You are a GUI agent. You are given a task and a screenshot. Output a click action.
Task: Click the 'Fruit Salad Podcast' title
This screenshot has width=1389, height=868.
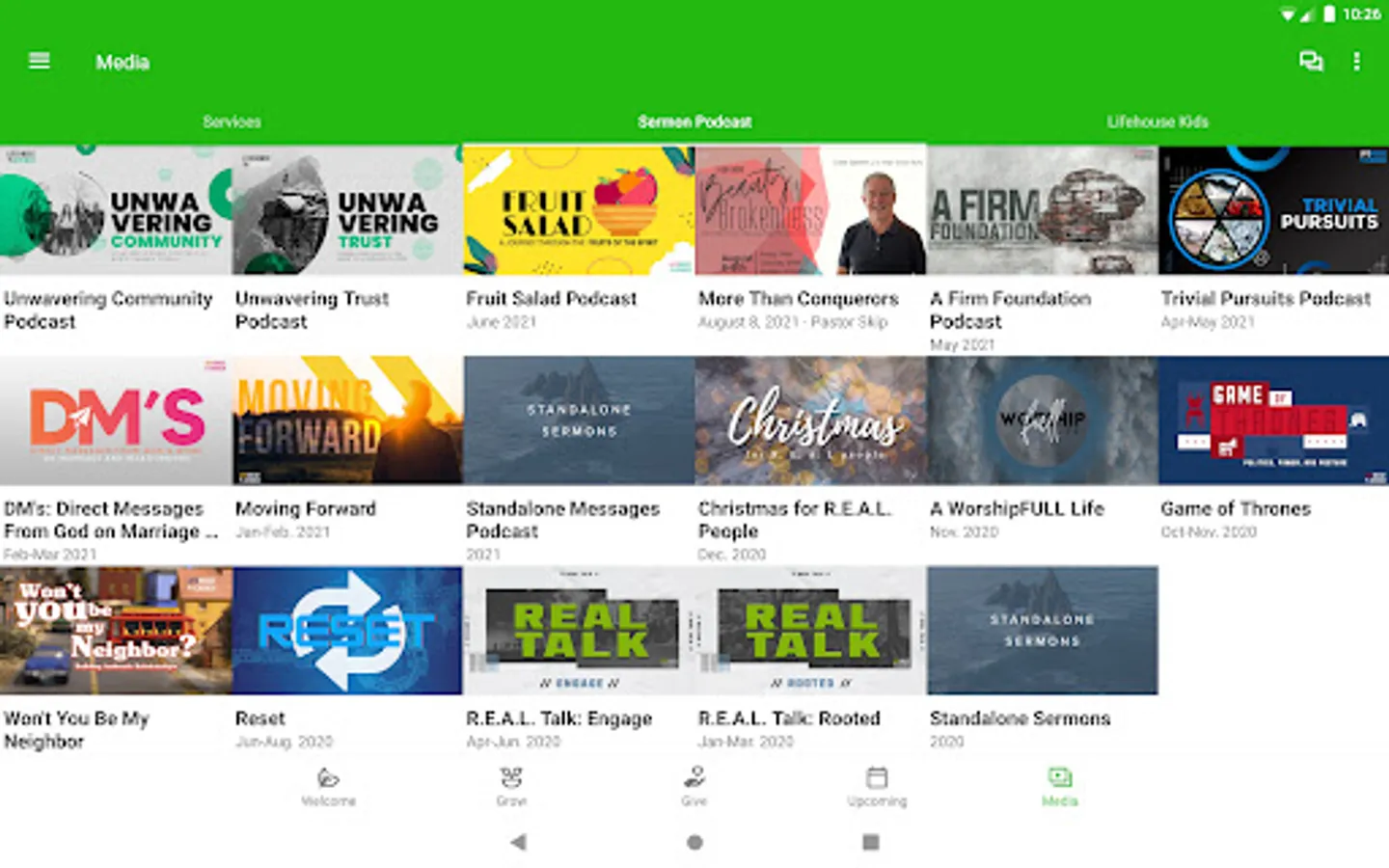[x=552, y=299]
